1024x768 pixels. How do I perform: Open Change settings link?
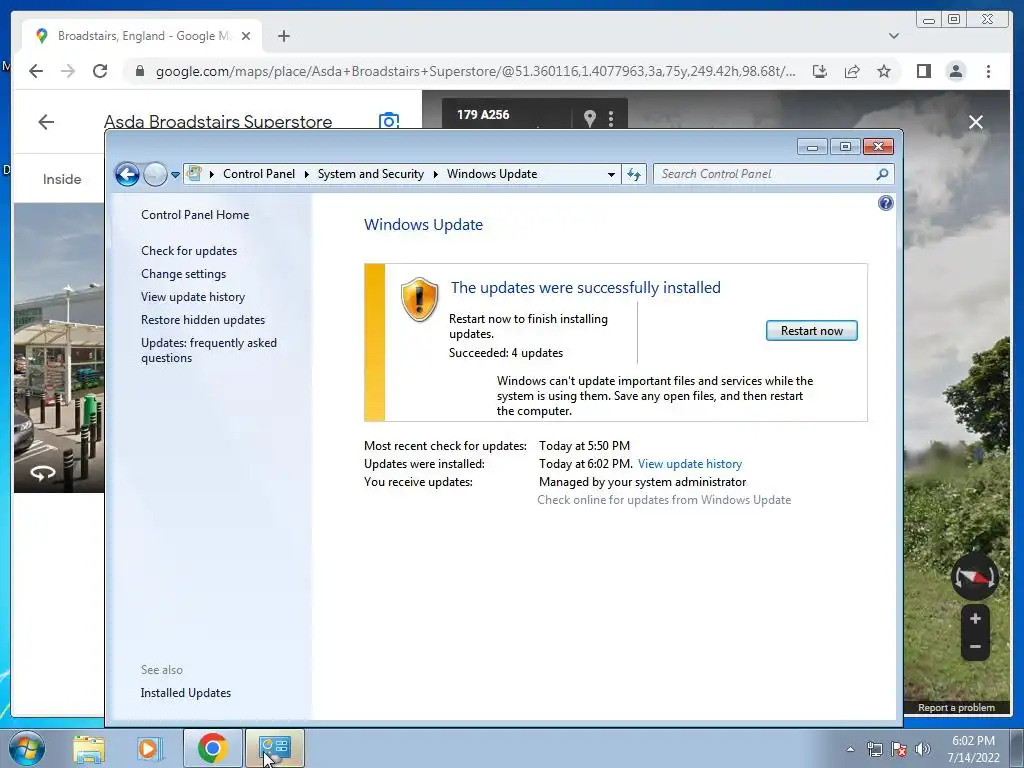pos(184,274)
